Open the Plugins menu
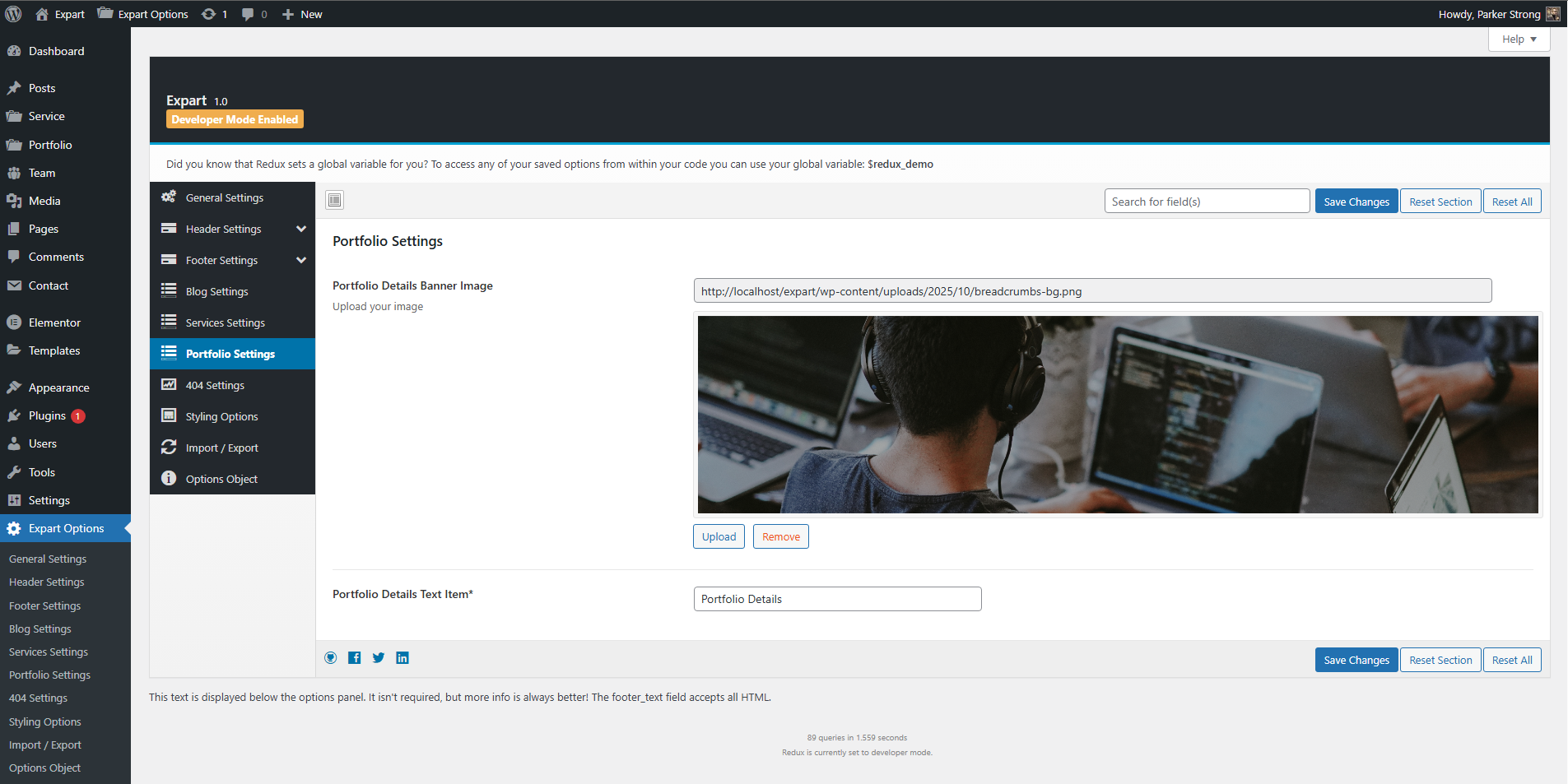Screen dimensions: 1568x784 47,415
